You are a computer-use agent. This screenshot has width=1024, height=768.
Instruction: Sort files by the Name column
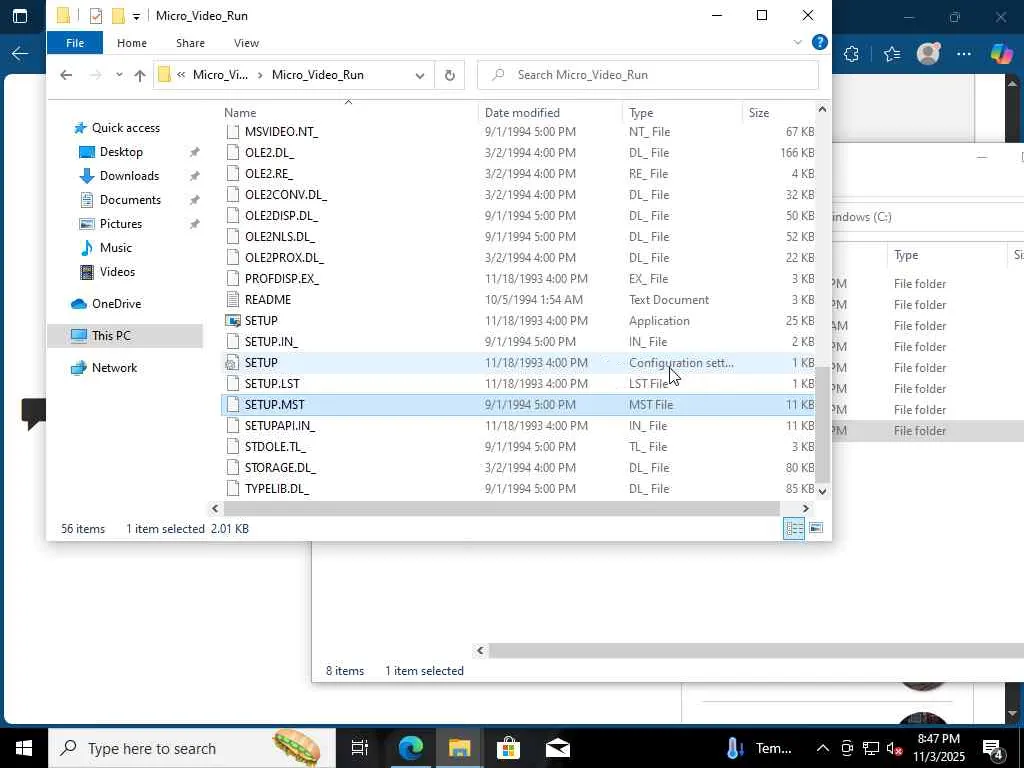240,113
